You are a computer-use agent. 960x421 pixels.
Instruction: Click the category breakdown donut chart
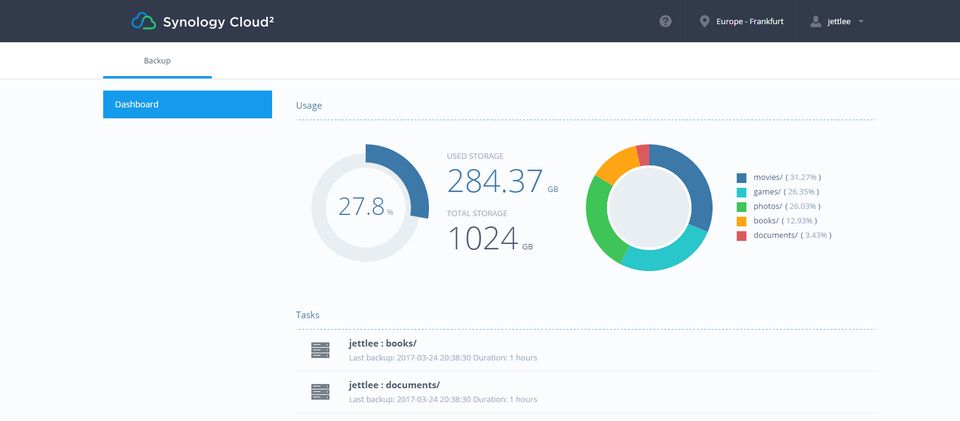point(649,207)
